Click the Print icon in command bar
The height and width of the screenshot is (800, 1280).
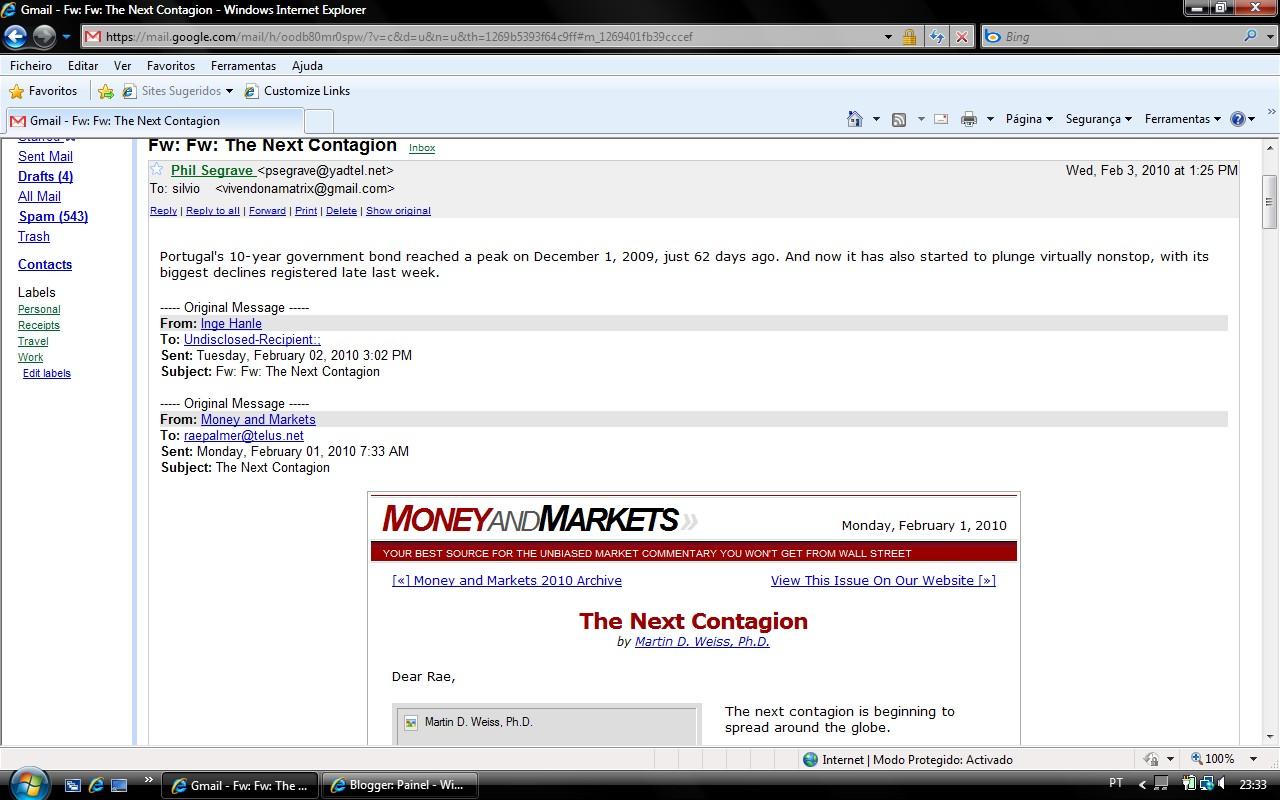[968, 119]
